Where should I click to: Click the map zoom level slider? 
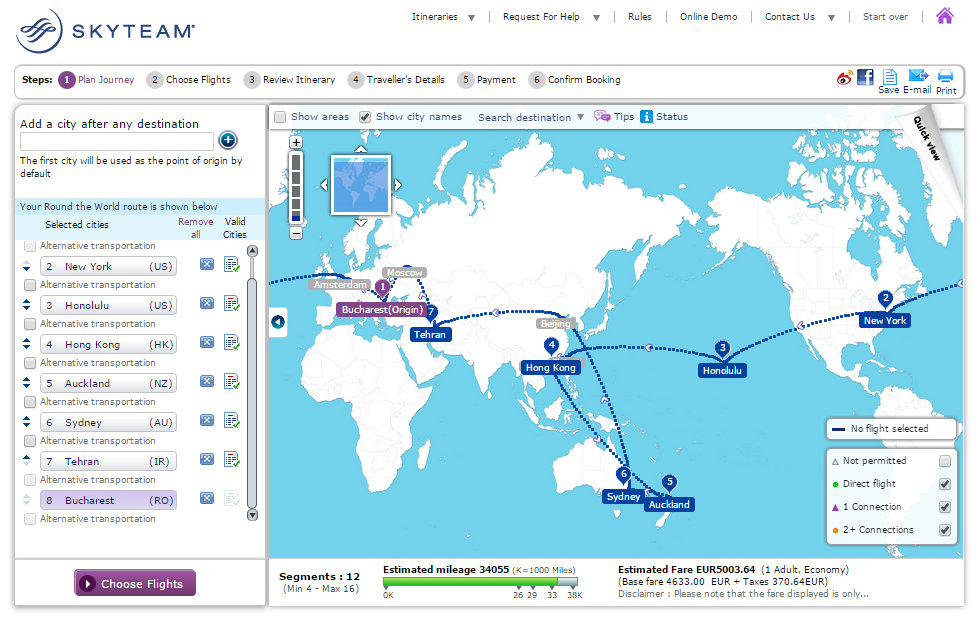[296, 188]
